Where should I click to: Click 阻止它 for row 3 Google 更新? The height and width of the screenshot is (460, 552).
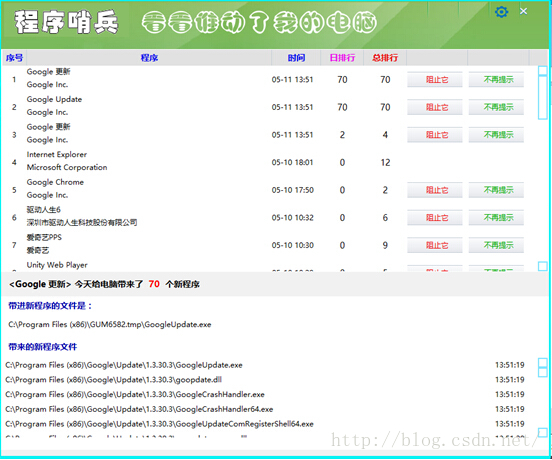pyautogui.click(x=435, y=135)
